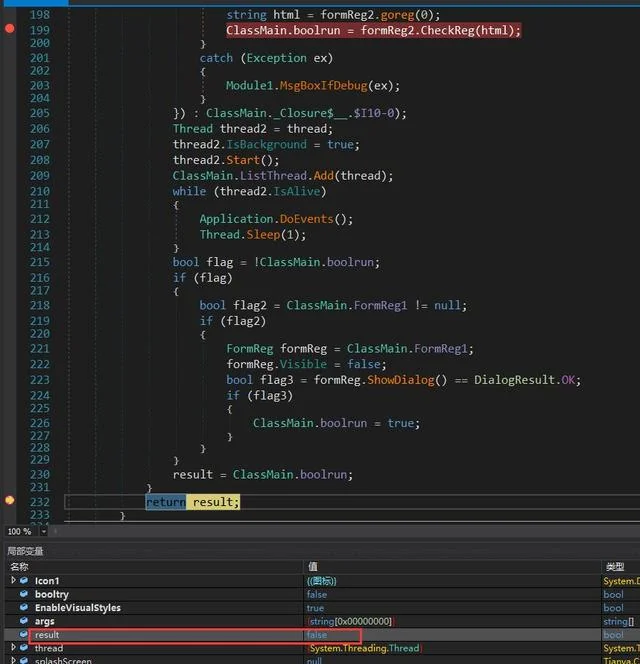Click the goreg method on line 198
The height and width of the screenshot is (664, 640).
pos(397,15)
